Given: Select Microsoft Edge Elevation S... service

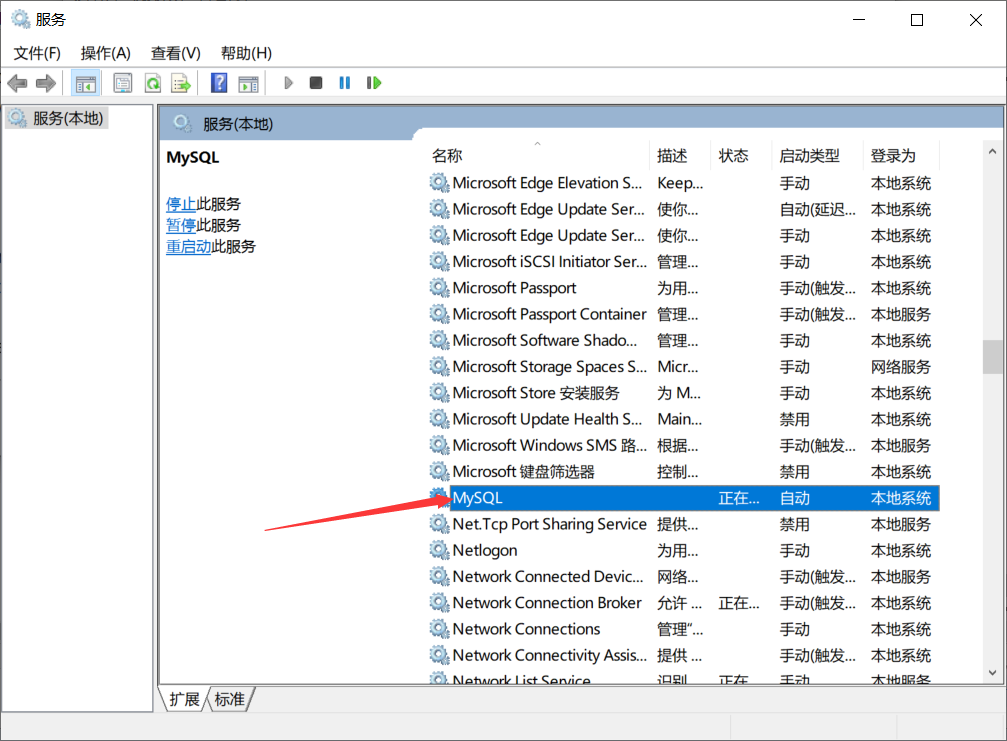Looking at the screenshot, I should click(x=547, y=183).
